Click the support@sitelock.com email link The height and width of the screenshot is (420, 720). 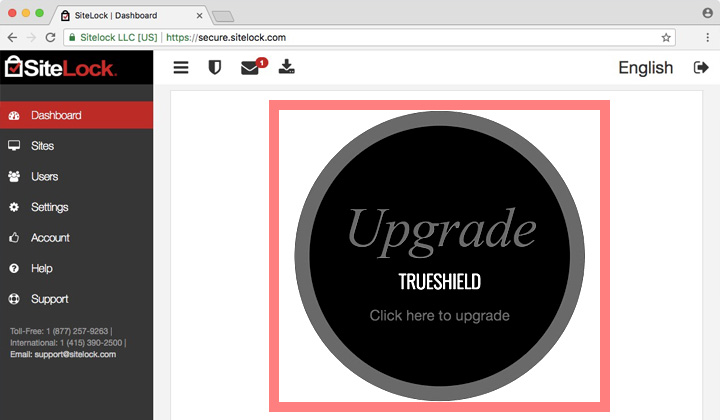(x=75, y=354)
